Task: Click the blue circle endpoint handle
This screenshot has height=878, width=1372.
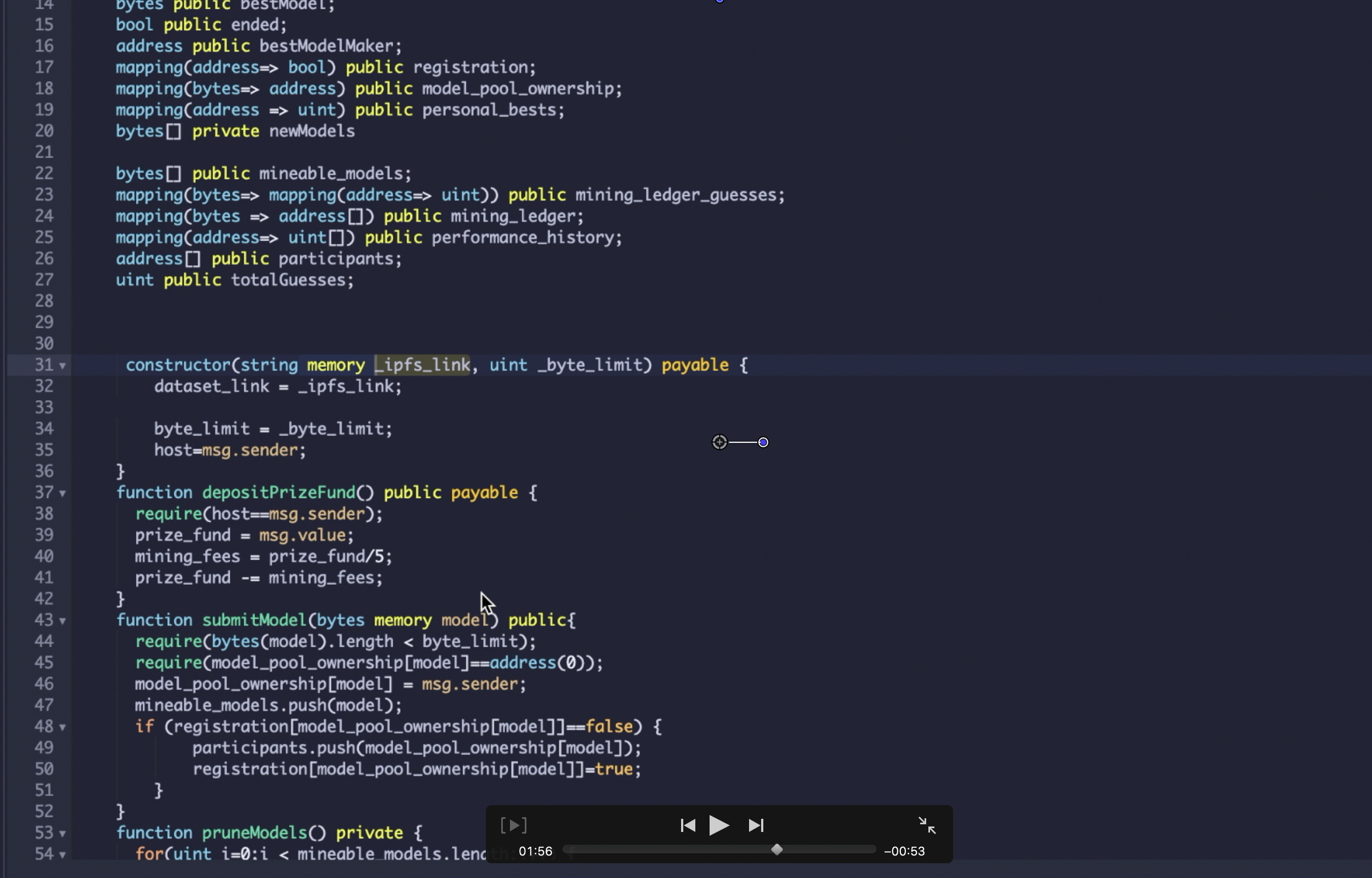Action: [x=763, y=442]
